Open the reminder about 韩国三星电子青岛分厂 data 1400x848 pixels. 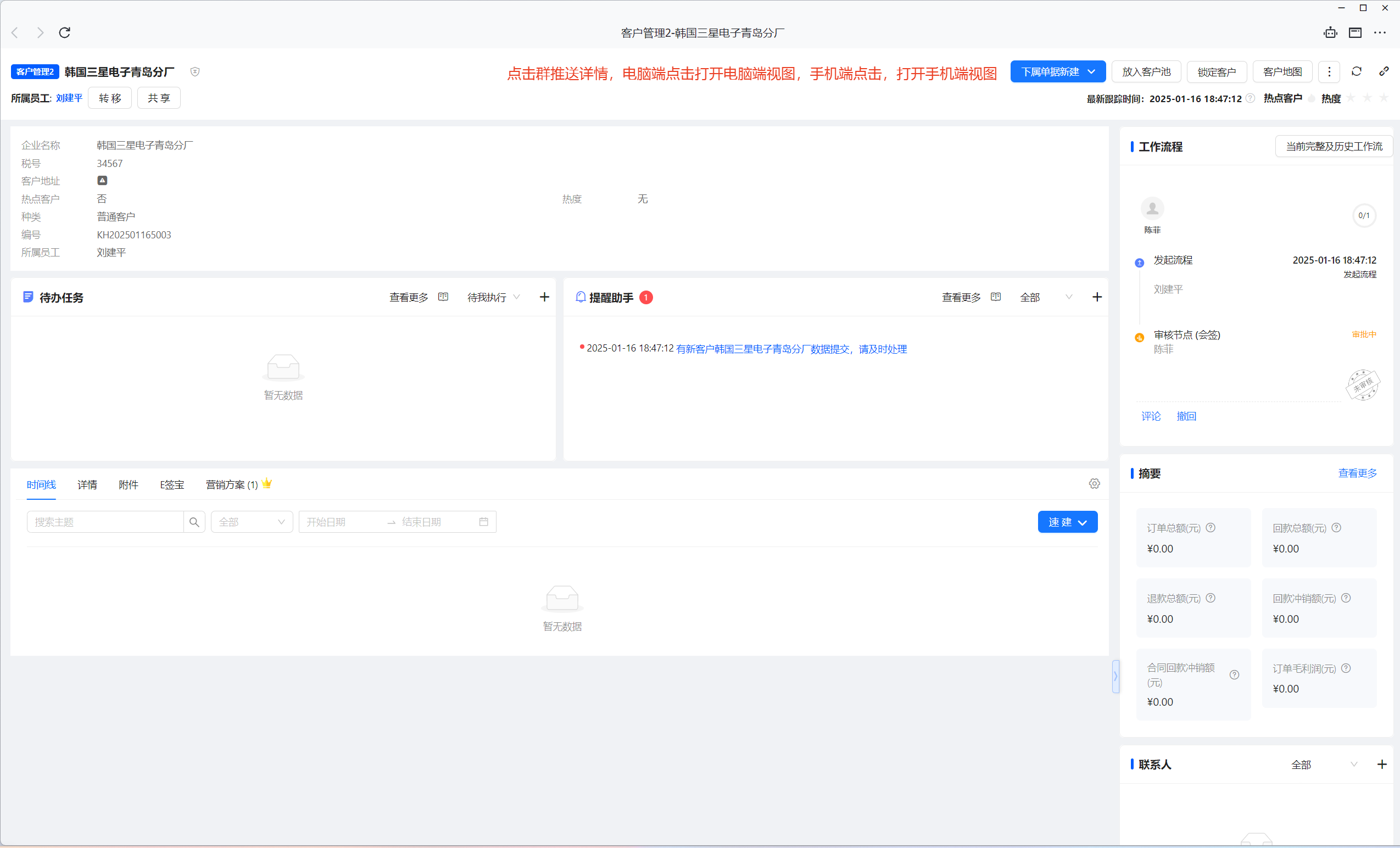pos(791,349)
